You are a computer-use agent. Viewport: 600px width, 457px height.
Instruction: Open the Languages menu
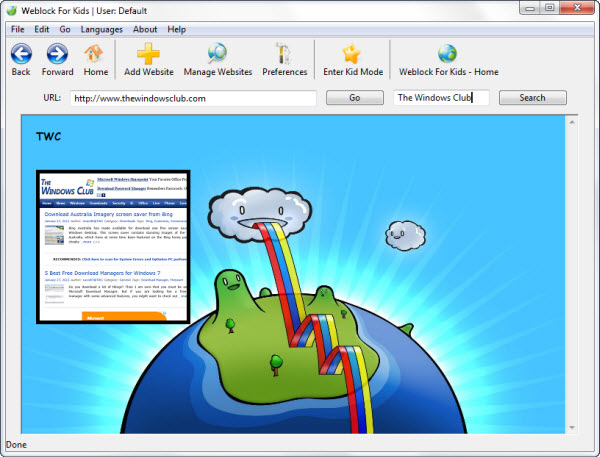pos(101,29)
